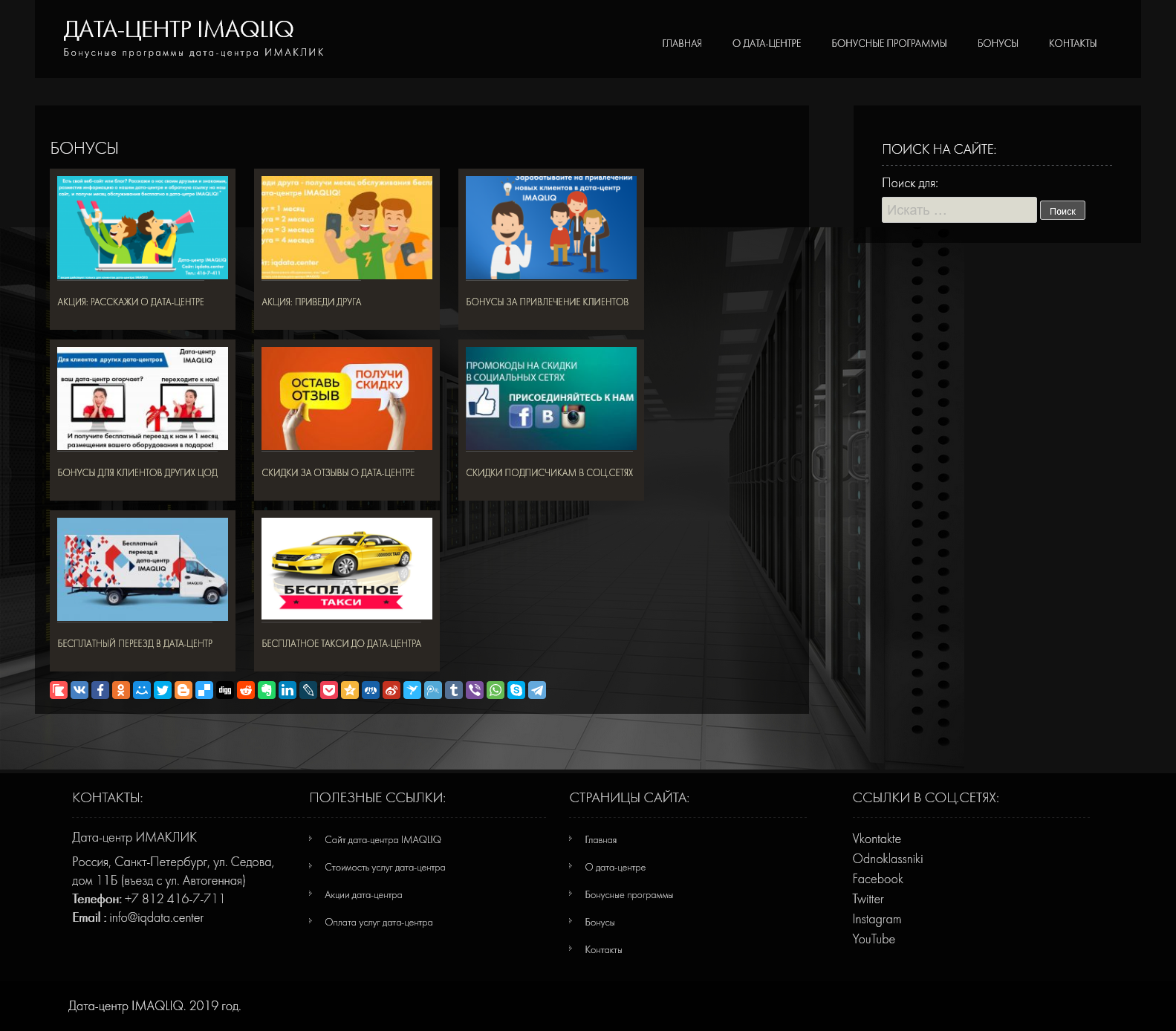Click АКЦИЯ: ПРИВЕДИ ДРУГА title link
Viewport: 1176px width, 1031px height.
[311, 302]
